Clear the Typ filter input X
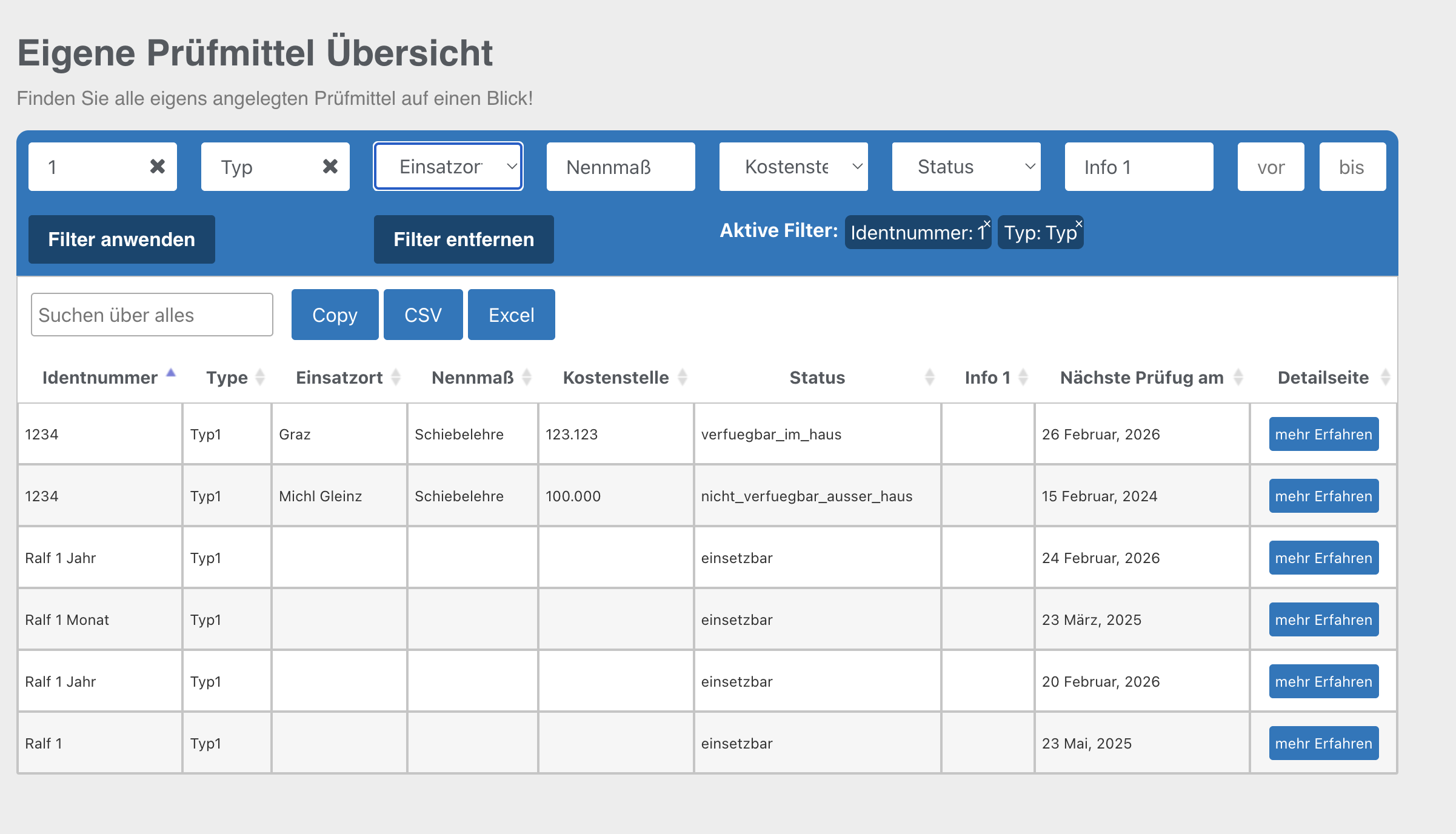Screen dimensions: 1456x834 330,166
